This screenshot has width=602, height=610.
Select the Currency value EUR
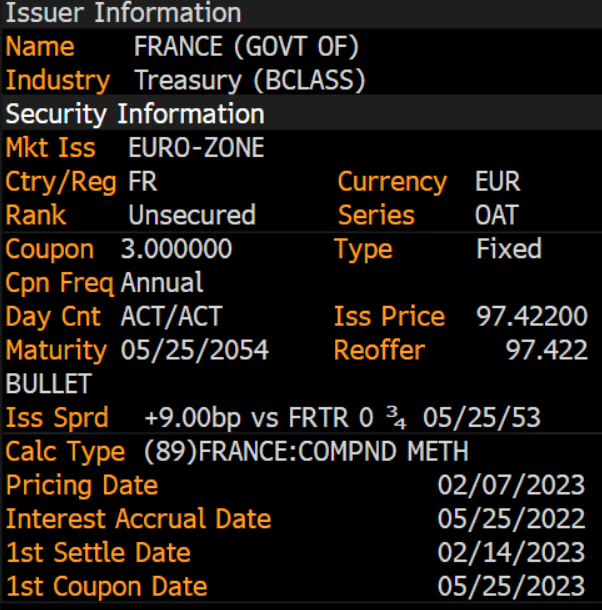click(497, 181)
